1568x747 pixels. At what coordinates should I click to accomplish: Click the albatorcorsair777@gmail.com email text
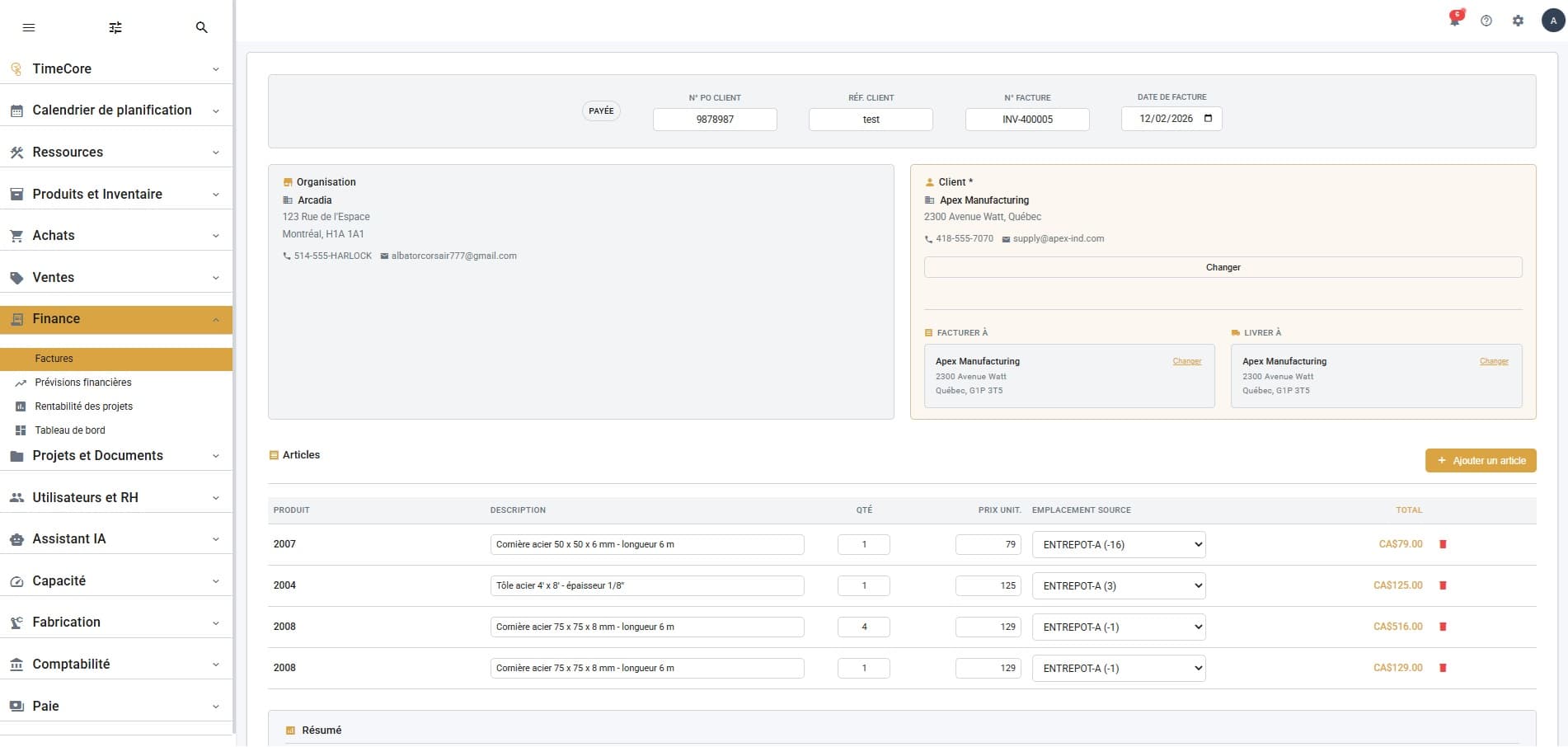(x=454, y=256)
